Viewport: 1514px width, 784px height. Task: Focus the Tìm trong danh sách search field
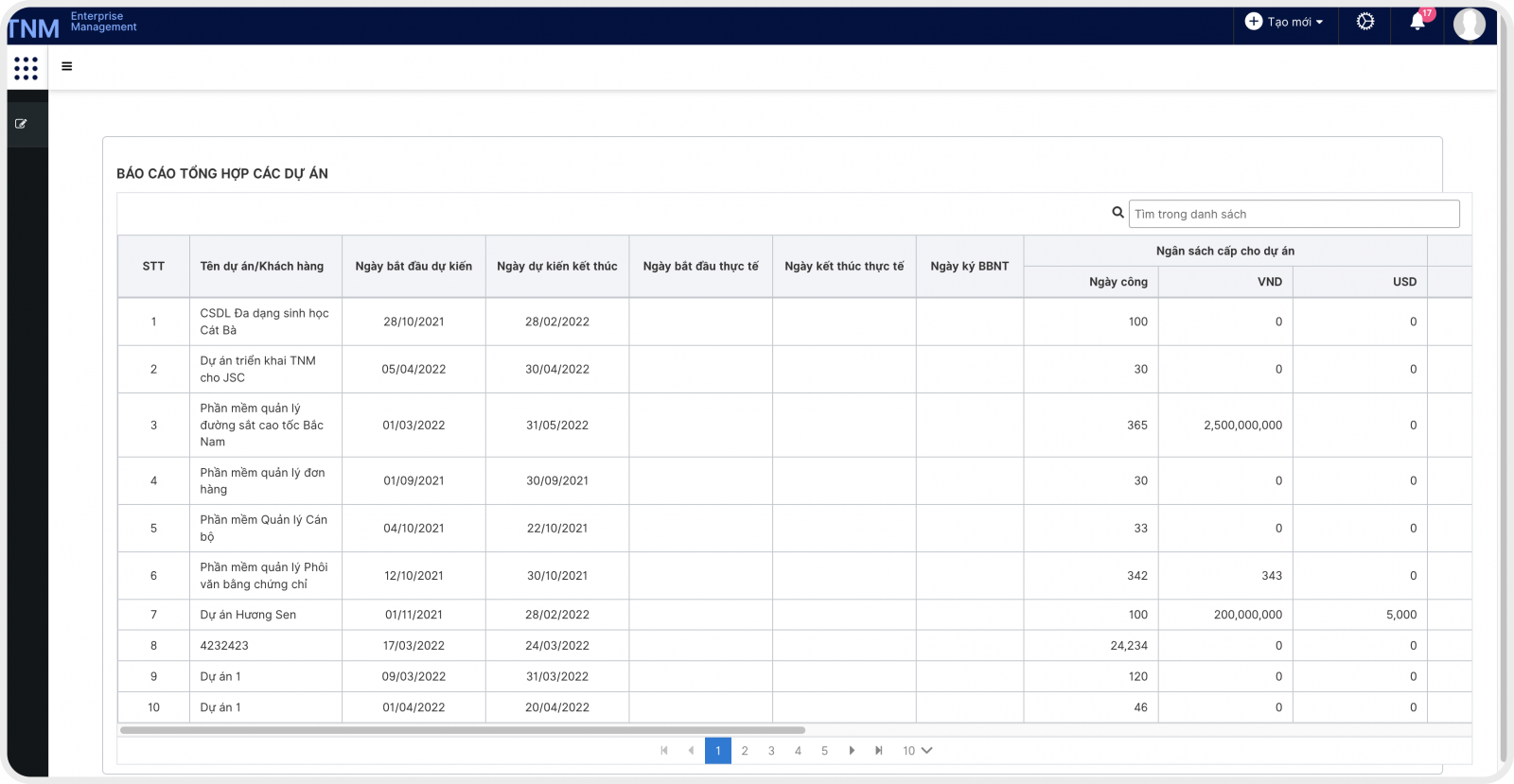[1294, 214]
